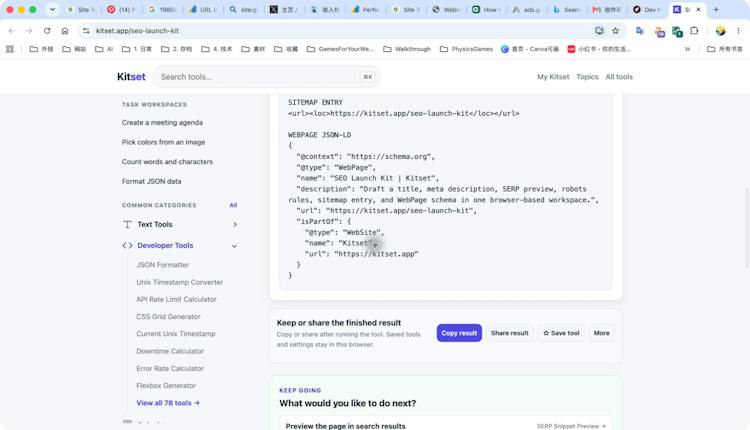The width and height of the screenshot is (750, 430).
Task: Open View all 78 tools link
Action: [x=168, y=403]
